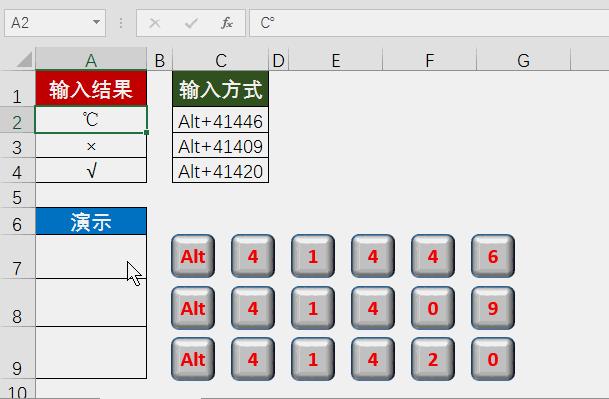
Task: Open the Name Box dropdown arrow
Action: click(x=96, y=23)
